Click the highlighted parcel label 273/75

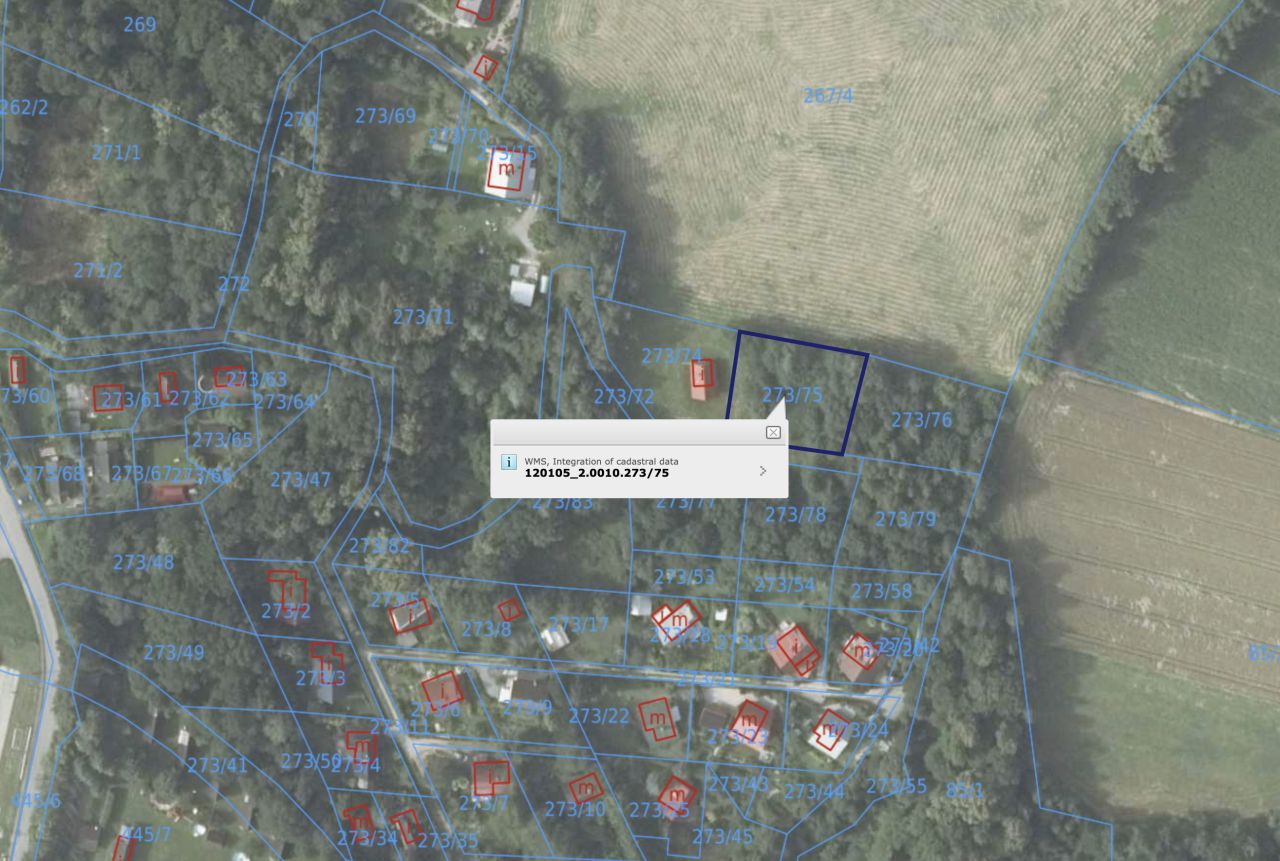click(x=792, y=395)
